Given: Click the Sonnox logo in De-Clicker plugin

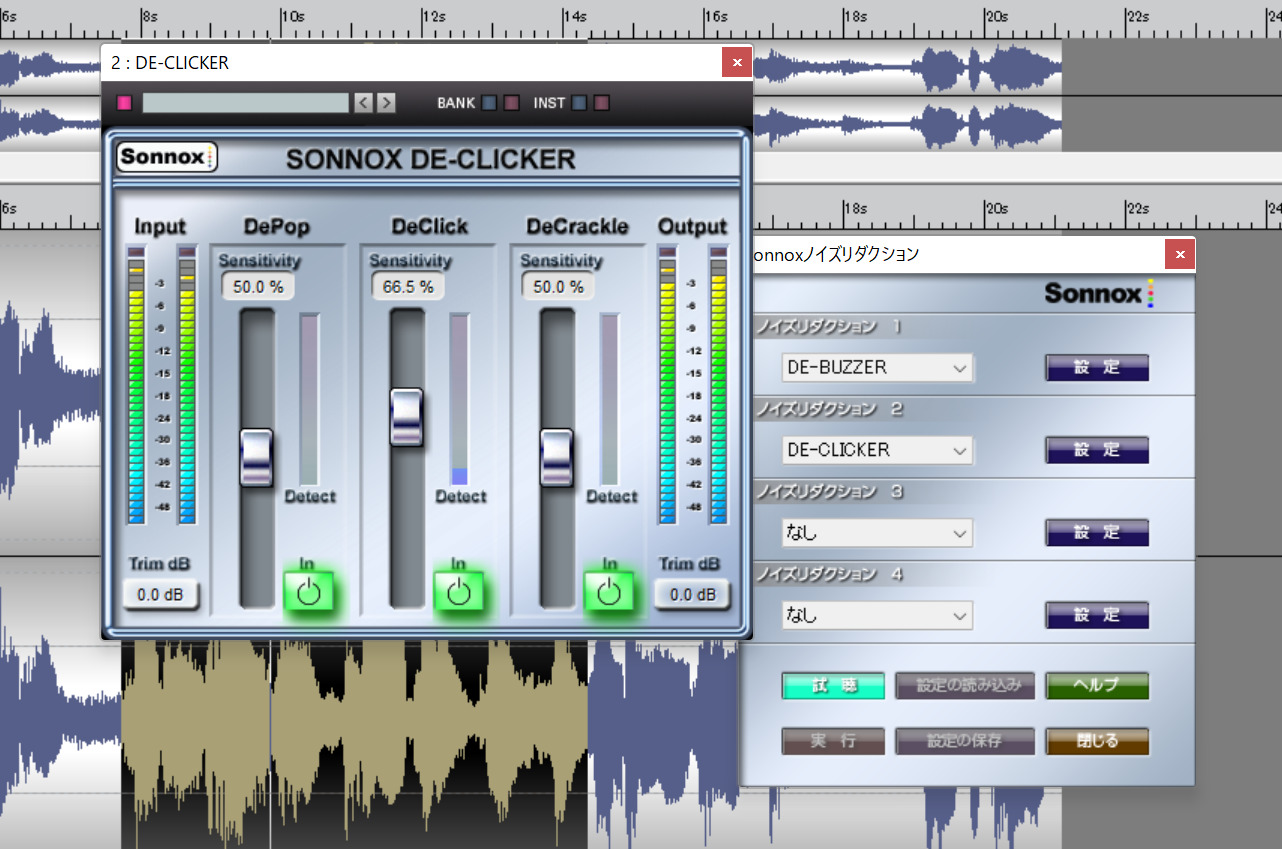Looking at the screenshot, I should [167, 158].
